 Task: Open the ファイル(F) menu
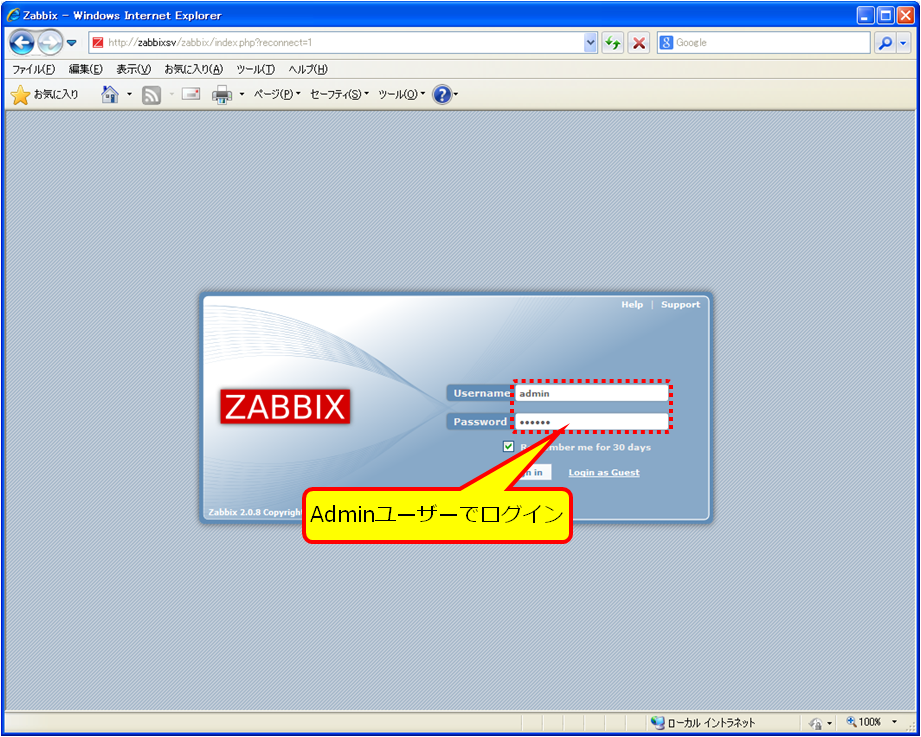33,69
